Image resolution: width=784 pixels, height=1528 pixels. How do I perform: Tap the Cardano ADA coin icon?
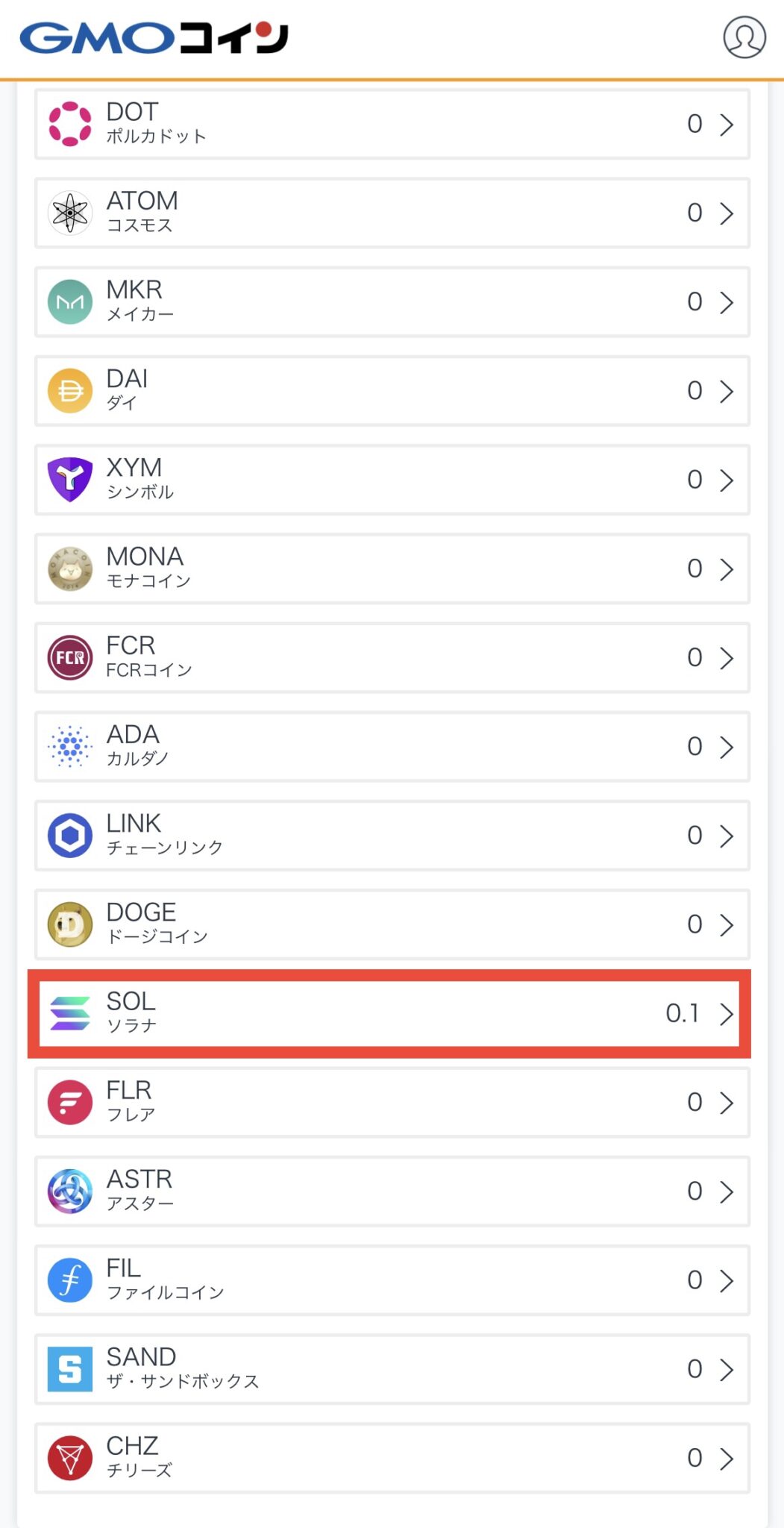coord(69,746)
